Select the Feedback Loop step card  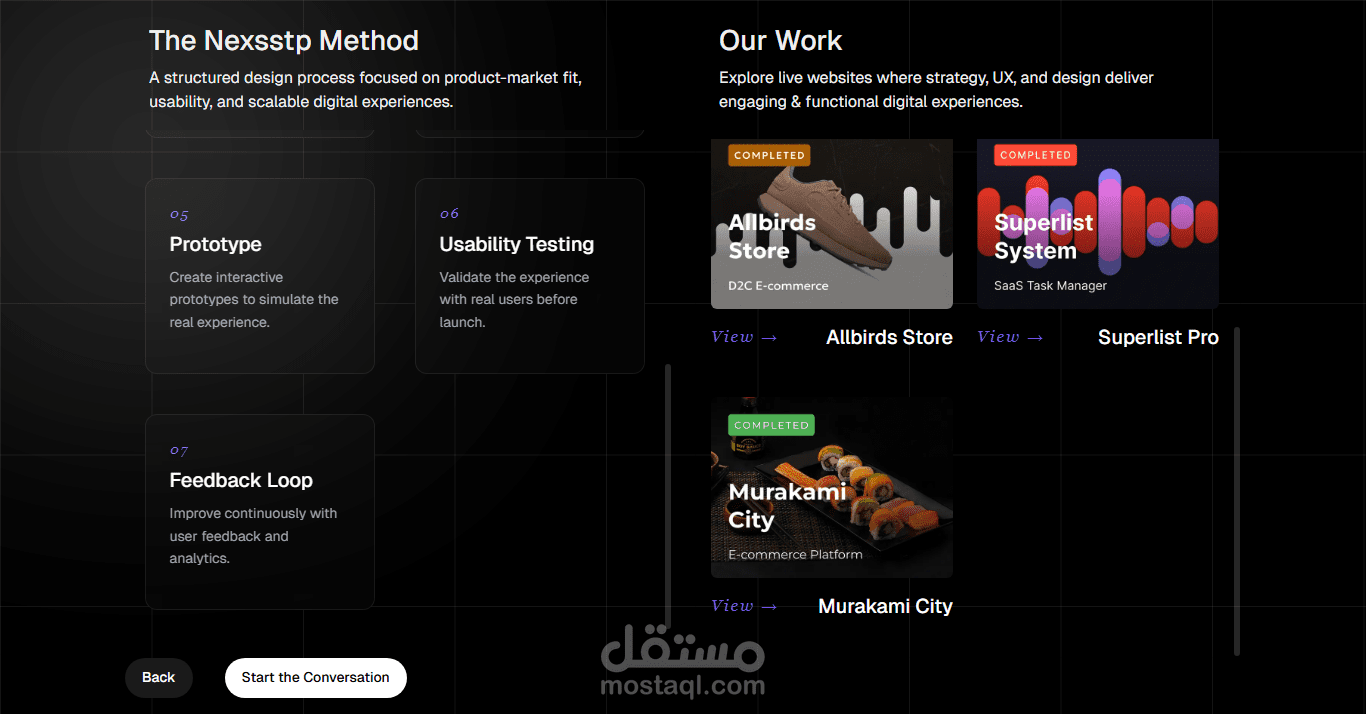260,512
